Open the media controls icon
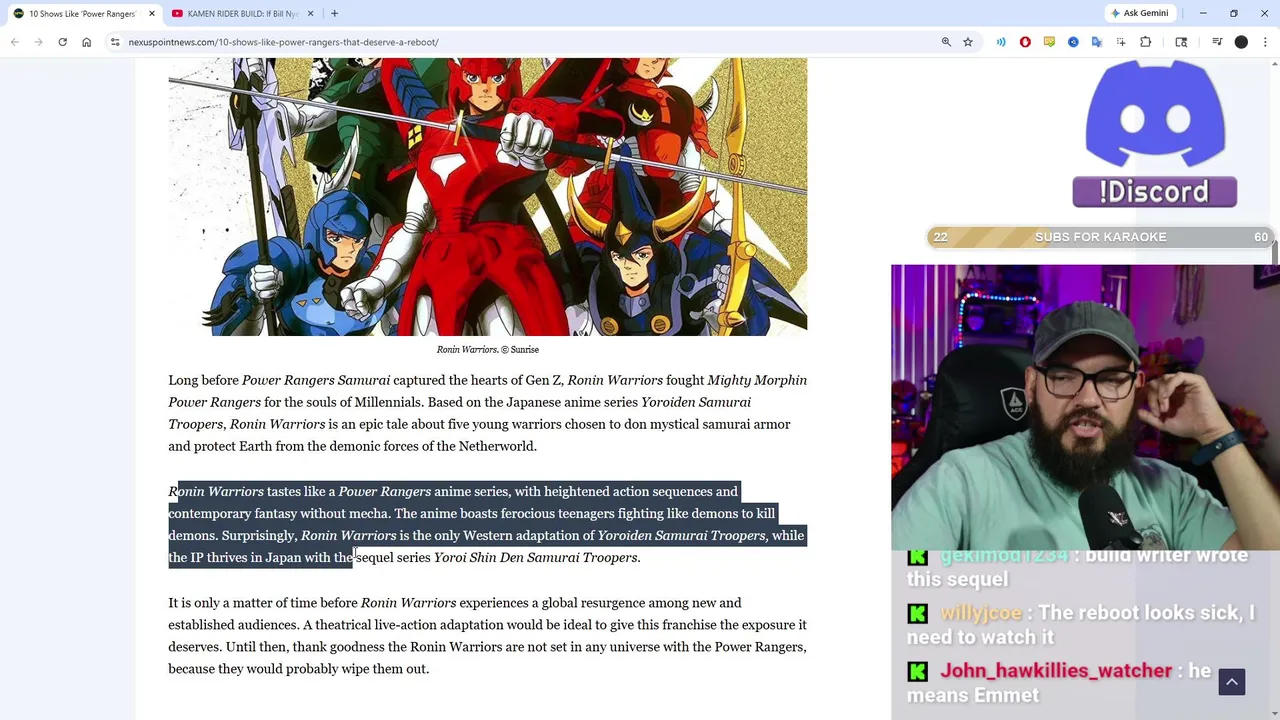The width and height of the screenshot is (1280, 720). 1217,42
